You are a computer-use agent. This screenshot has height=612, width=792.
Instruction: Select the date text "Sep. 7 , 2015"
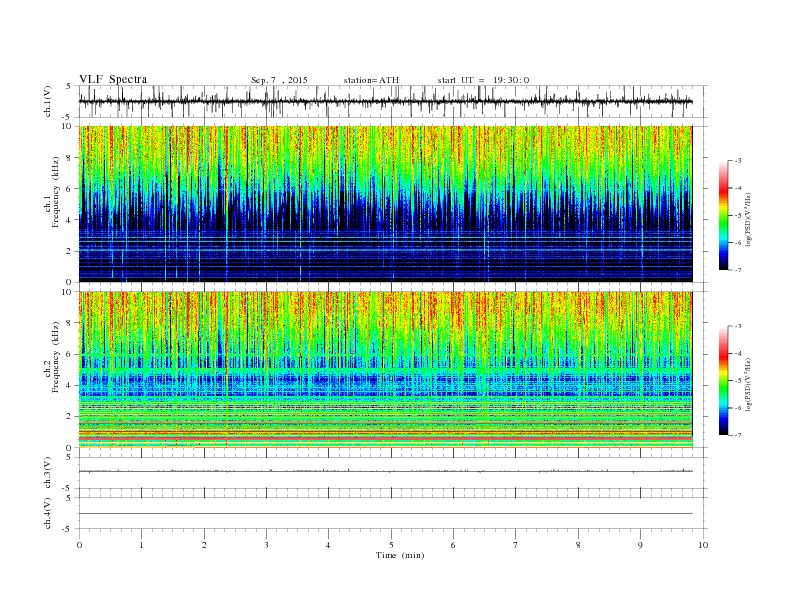279,80
